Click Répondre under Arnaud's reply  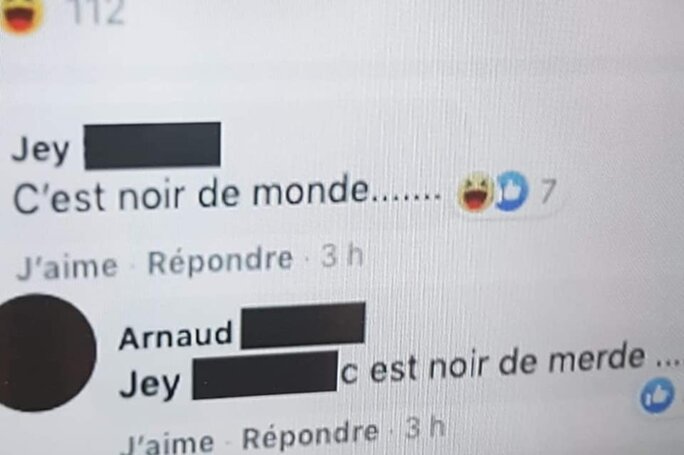[310, 434]
